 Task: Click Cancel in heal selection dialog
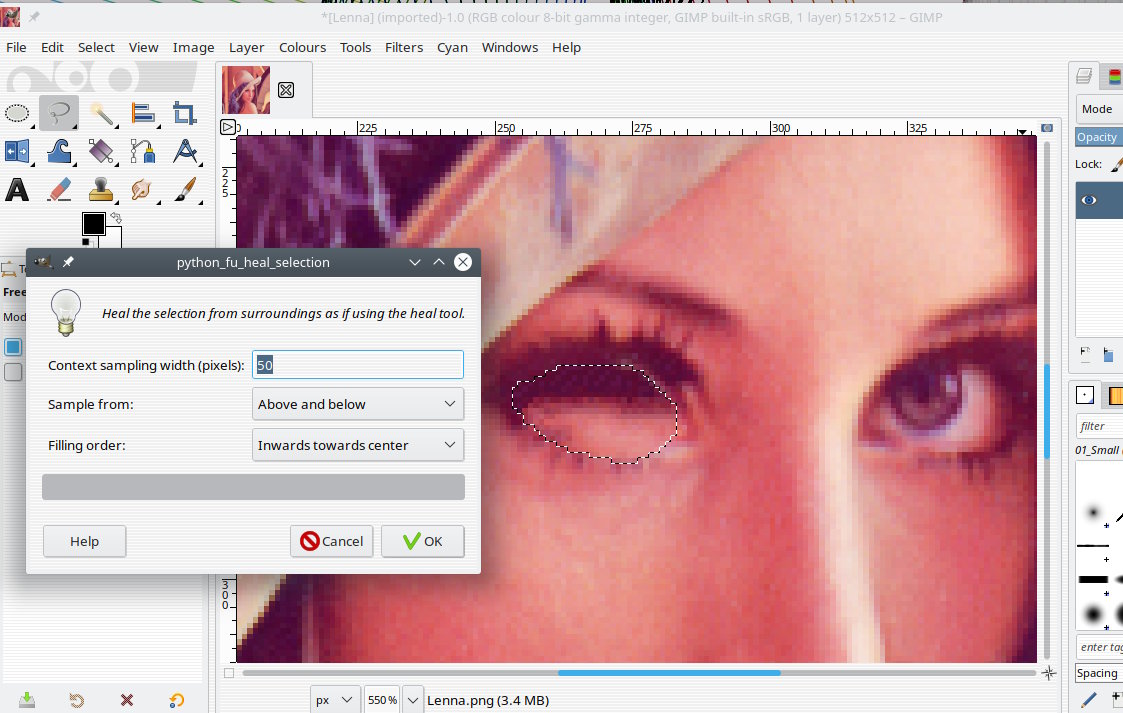click(332, 541)
